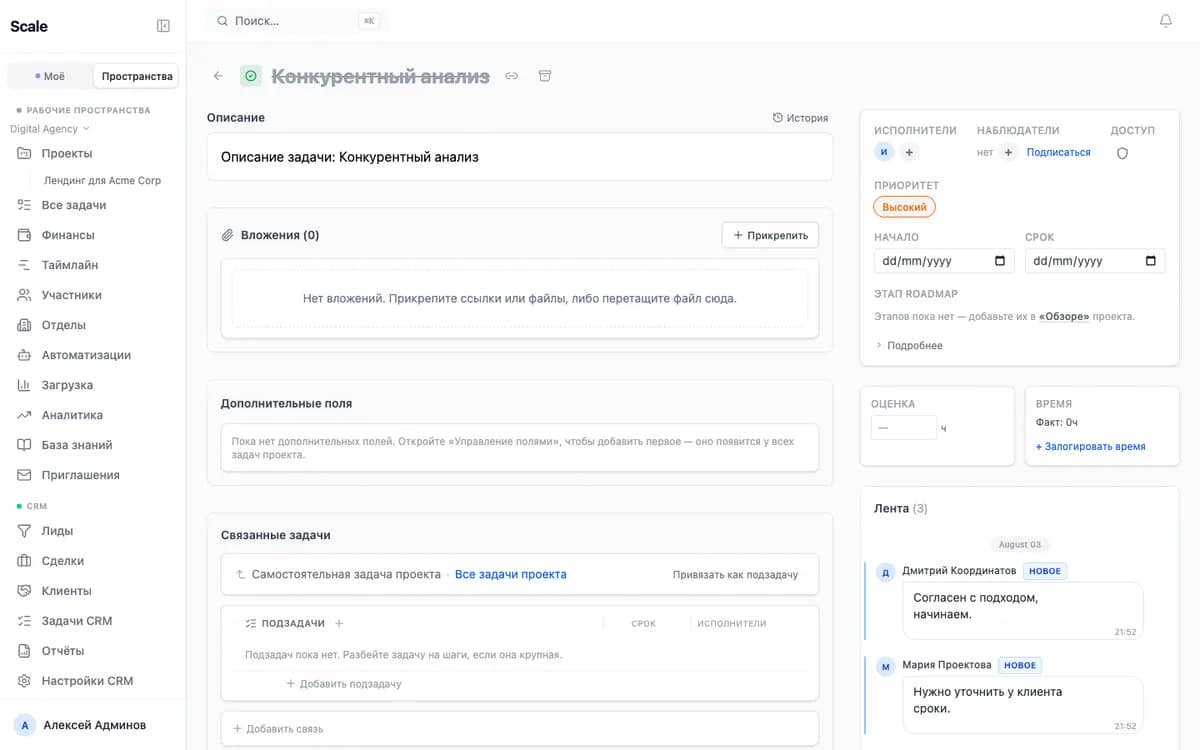Click the Приглашения envelope icon
This screenshot has width=1200, height=750.
click(x=24, y=475)
